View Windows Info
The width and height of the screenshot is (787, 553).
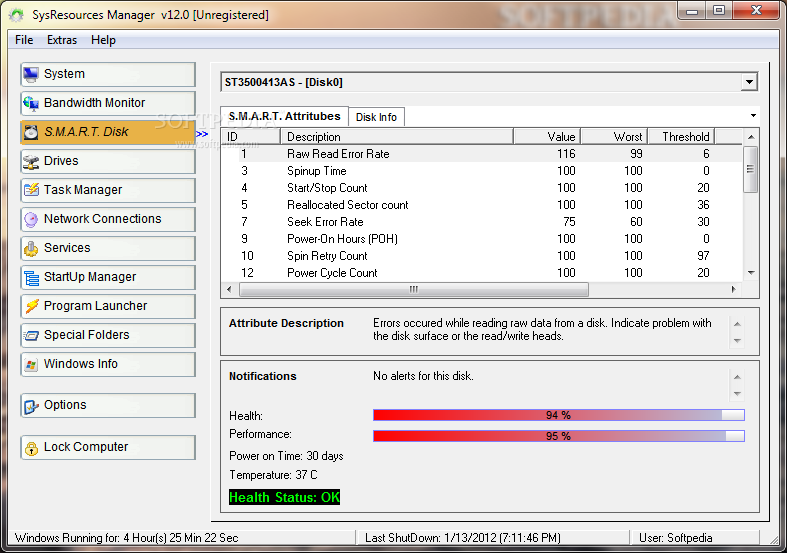tap(108, 364)
